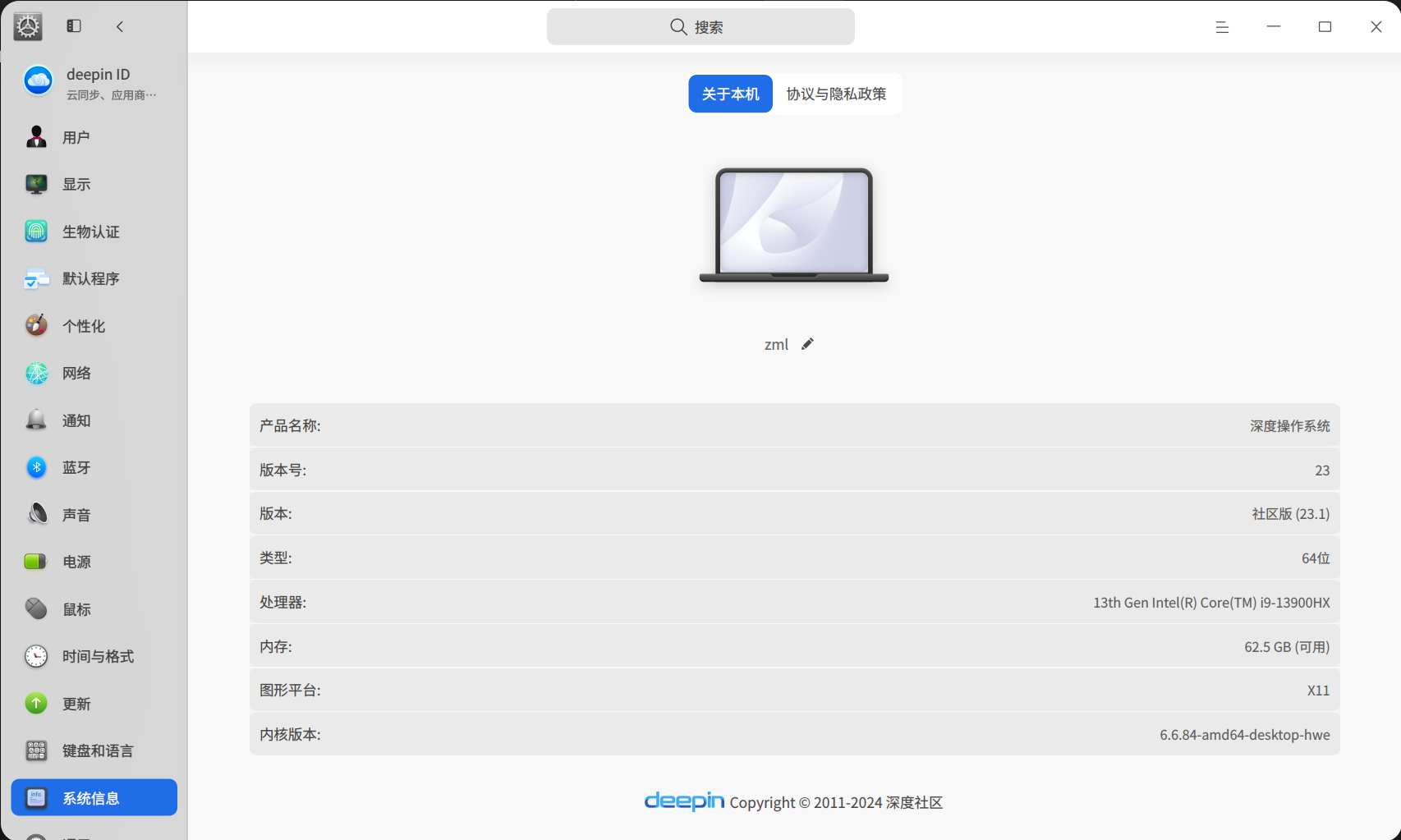Open the Personalization settings
Viewport: 1401px width, 840px height.
[x=83, y=326]
